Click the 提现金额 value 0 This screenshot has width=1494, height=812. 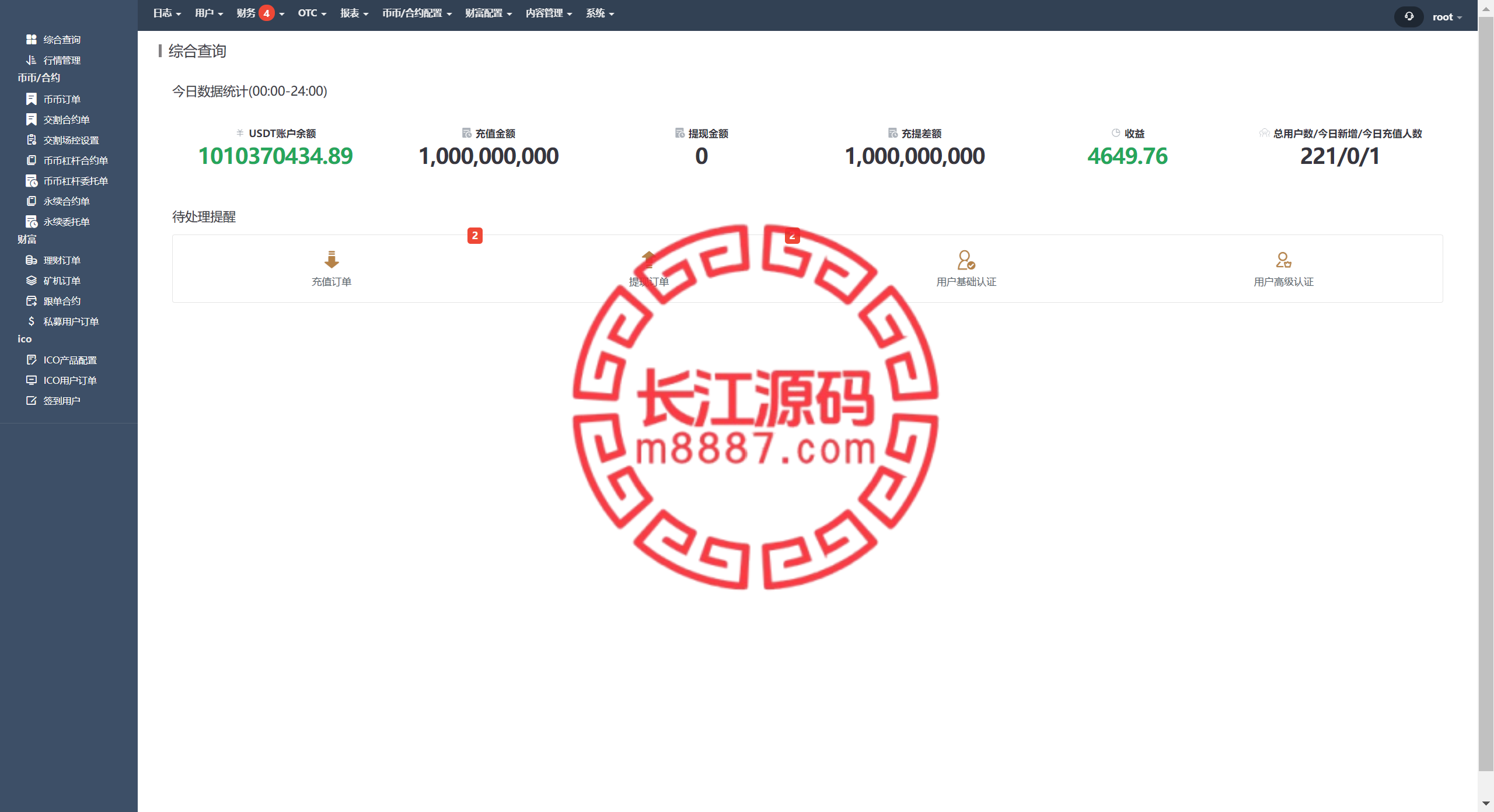tap(701, 156)
